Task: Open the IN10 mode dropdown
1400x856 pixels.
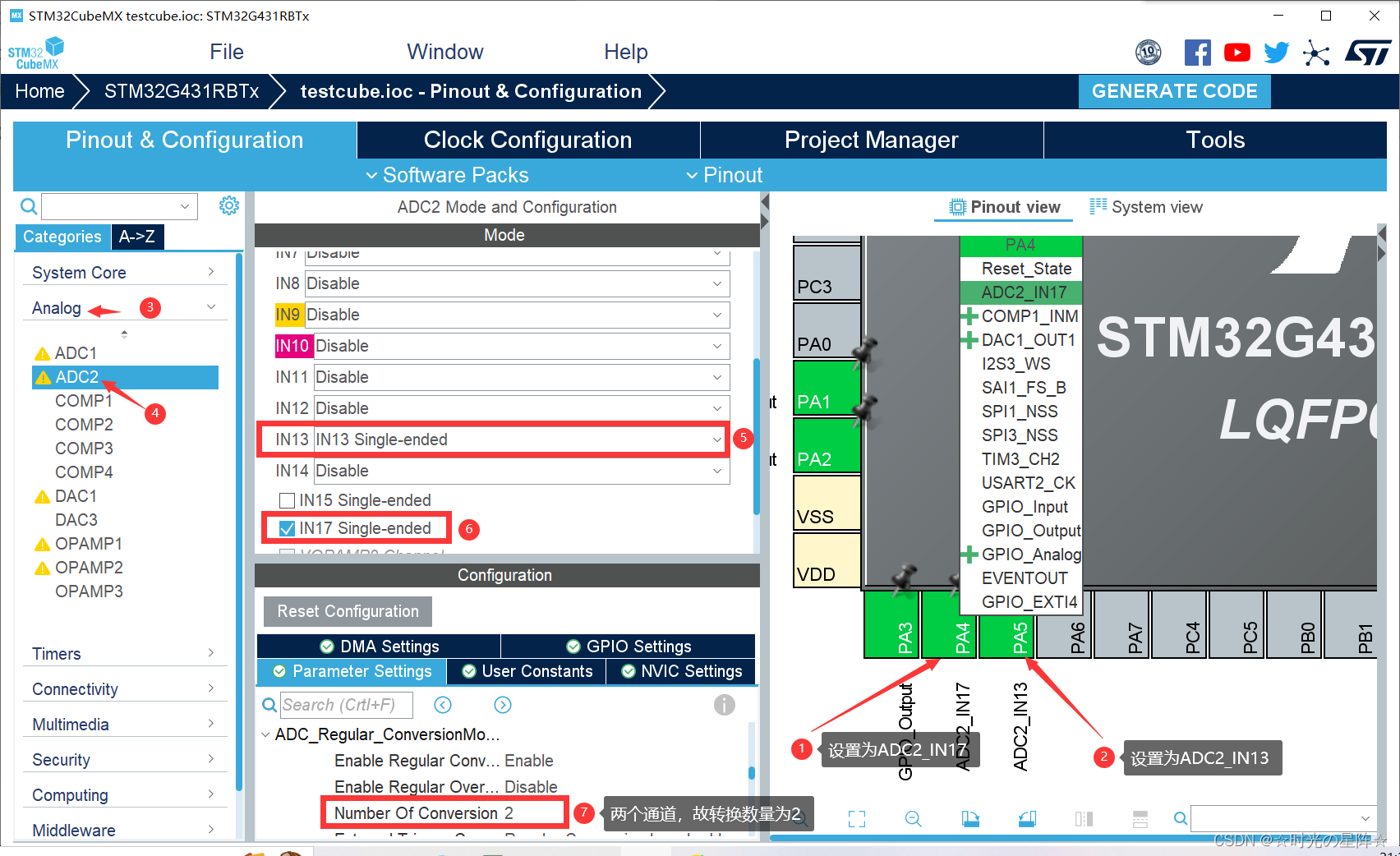Action: pos(523,346)
